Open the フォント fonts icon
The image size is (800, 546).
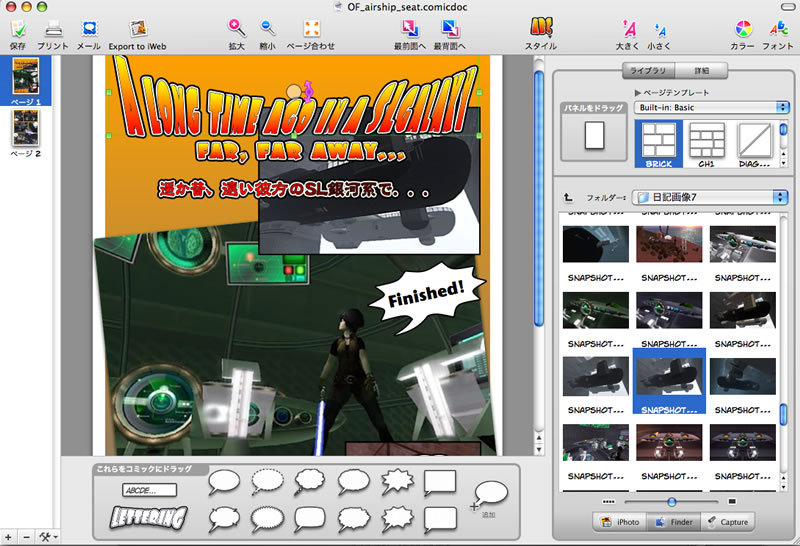tap(779, 29)
